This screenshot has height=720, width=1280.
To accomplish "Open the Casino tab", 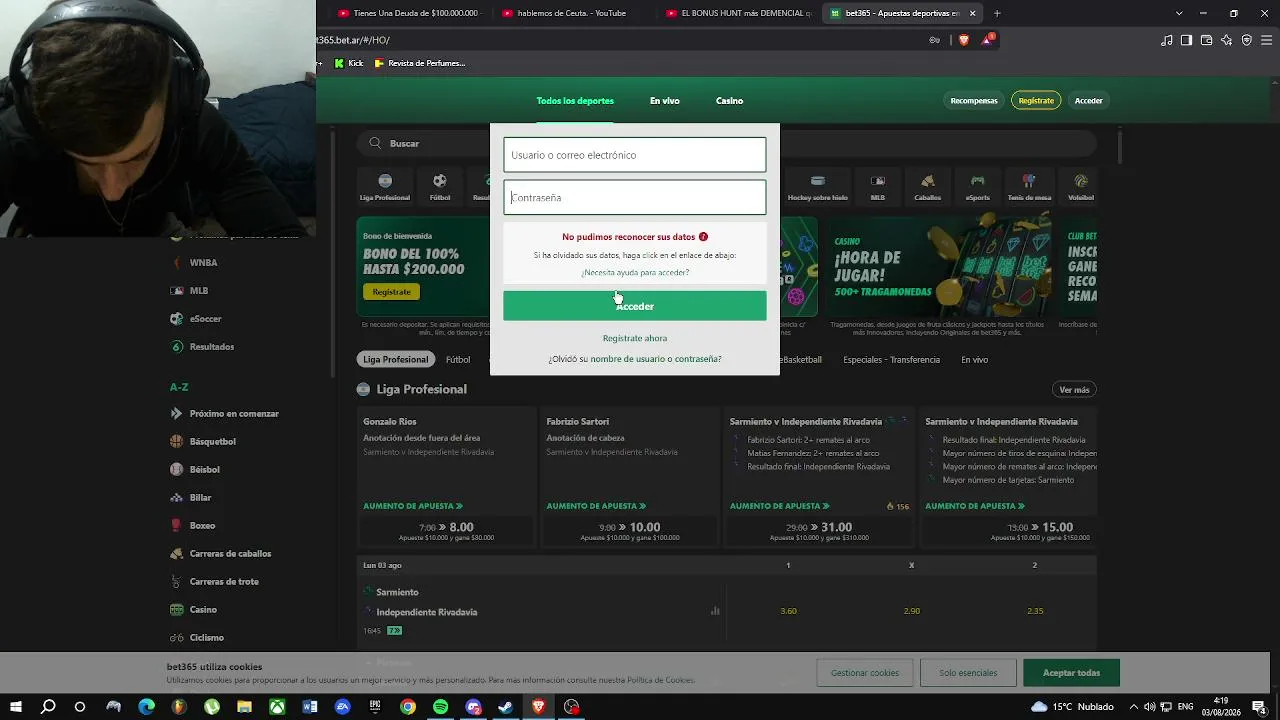I will click(x=729, y=101).
